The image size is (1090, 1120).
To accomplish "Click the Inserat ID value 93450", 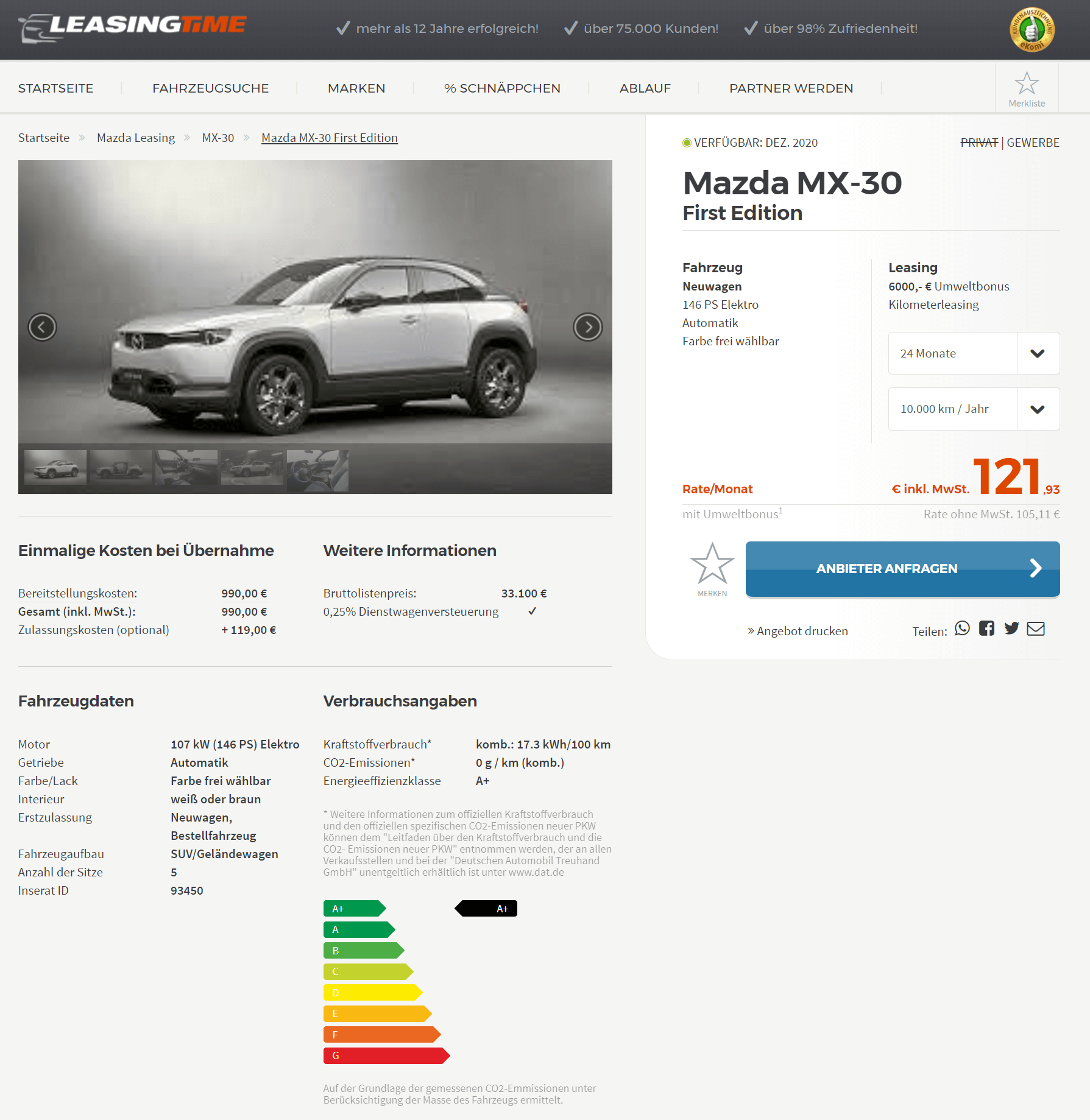I will 187,890.
